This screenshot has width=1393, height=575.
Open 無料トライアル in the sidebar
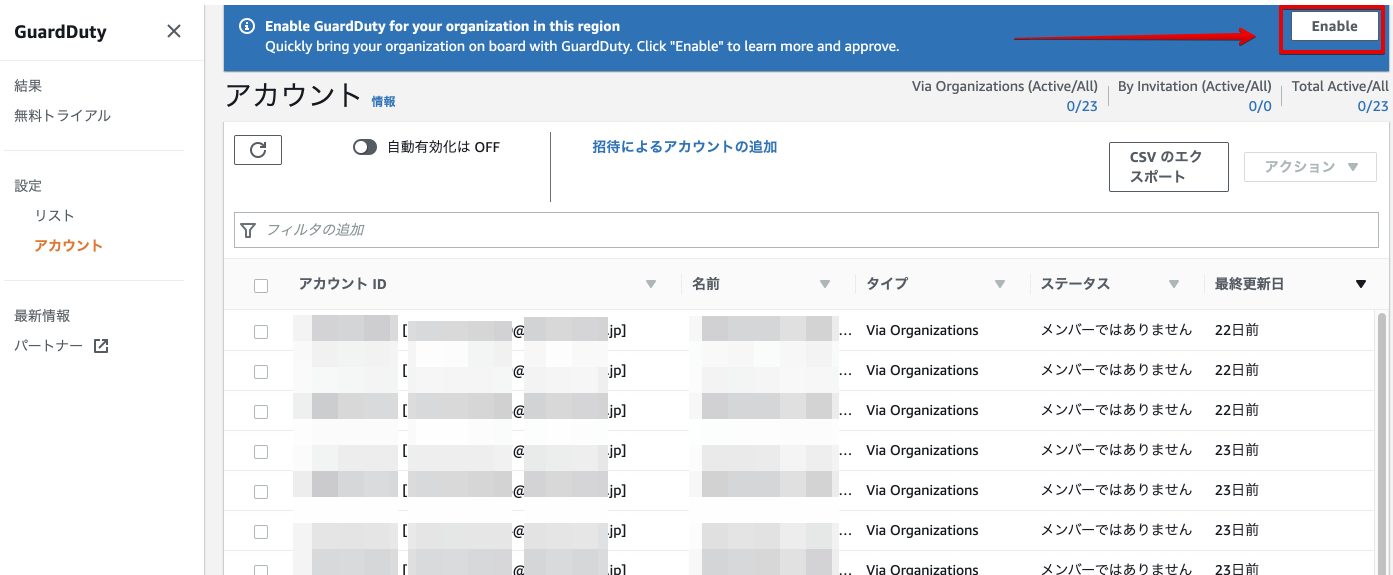pos(62,116)
